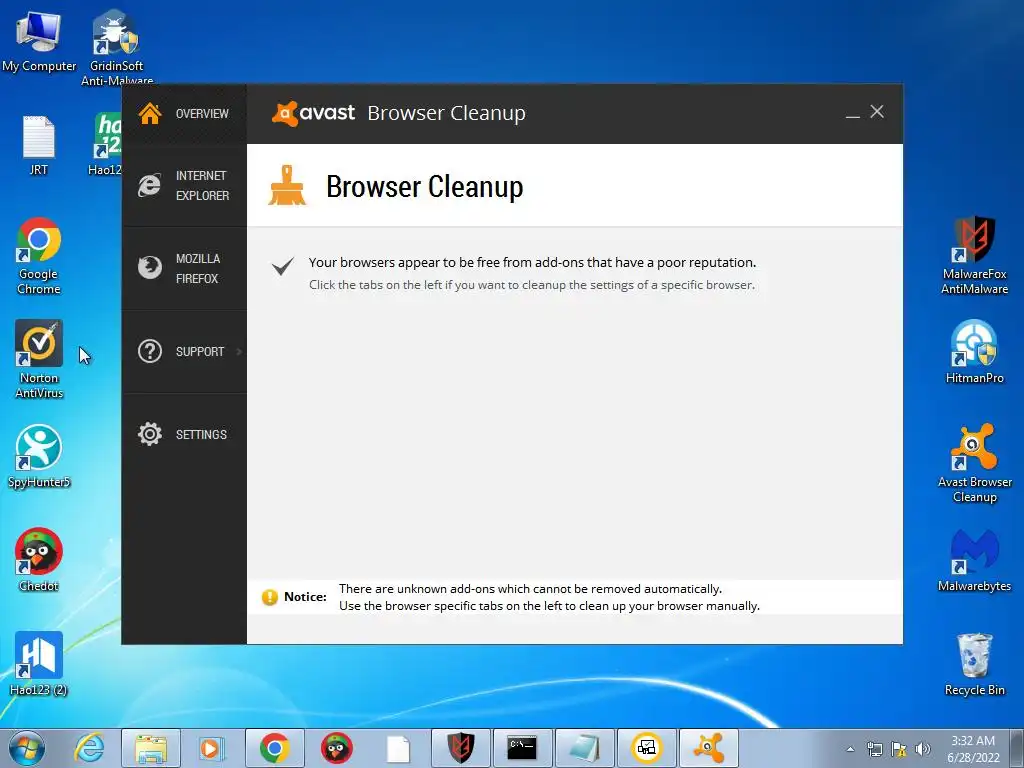This screenshot has height=768, width=1024.
Task: Select the Malwarebytes desktop shortcut
Action: click(x=974, y=560)
